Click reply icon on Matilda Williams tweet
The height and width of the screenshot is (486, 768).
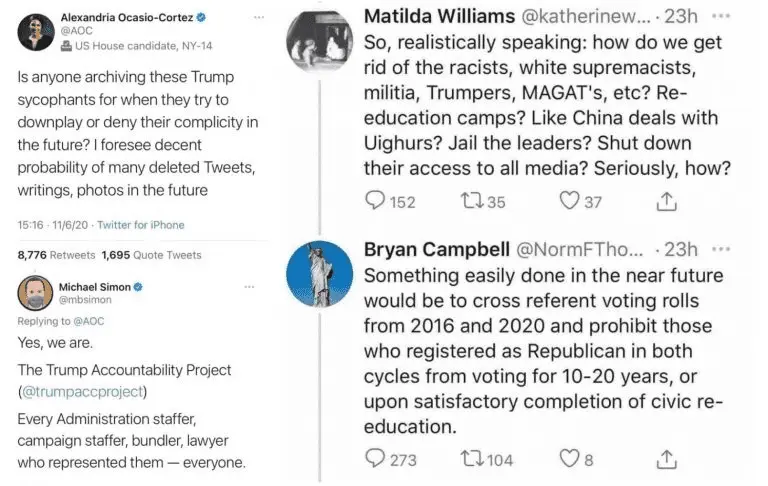point(375,201)
